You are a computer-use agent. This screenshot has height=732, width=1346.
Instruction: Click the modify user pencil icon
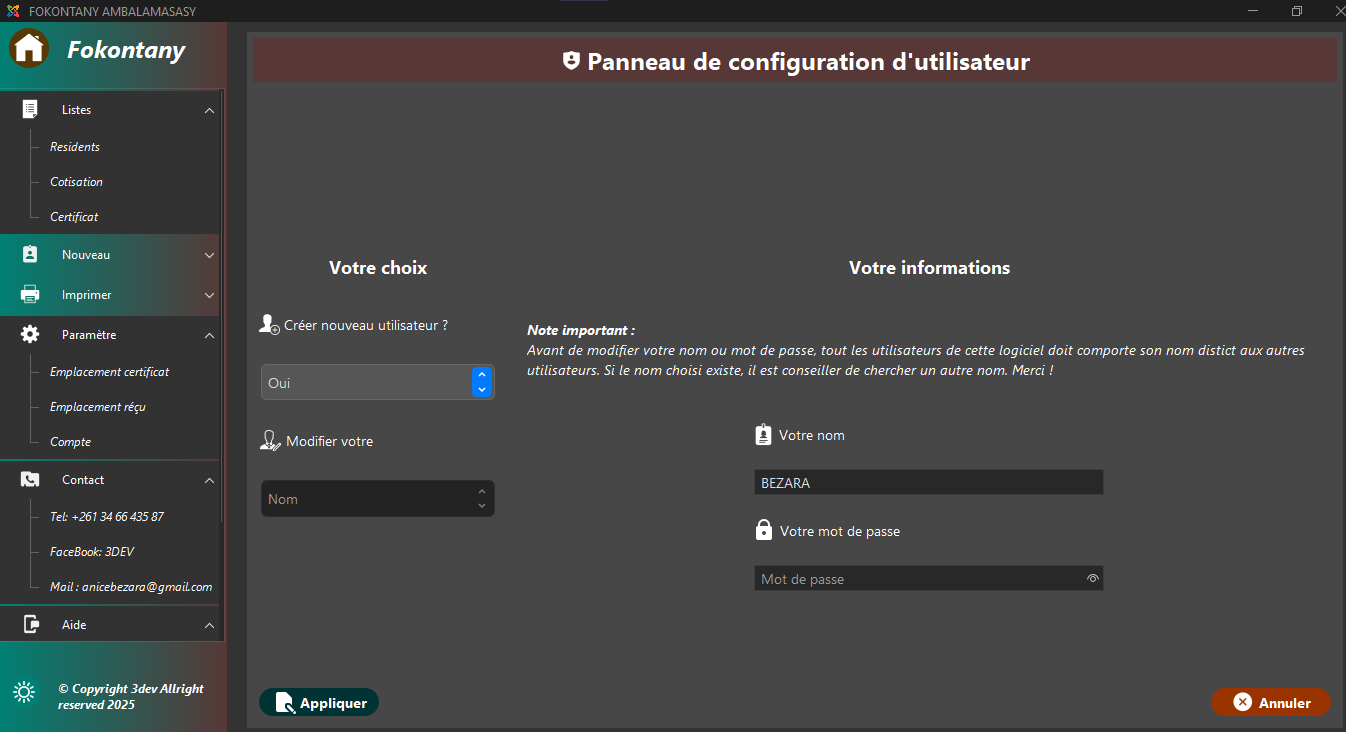click(270, 441)
